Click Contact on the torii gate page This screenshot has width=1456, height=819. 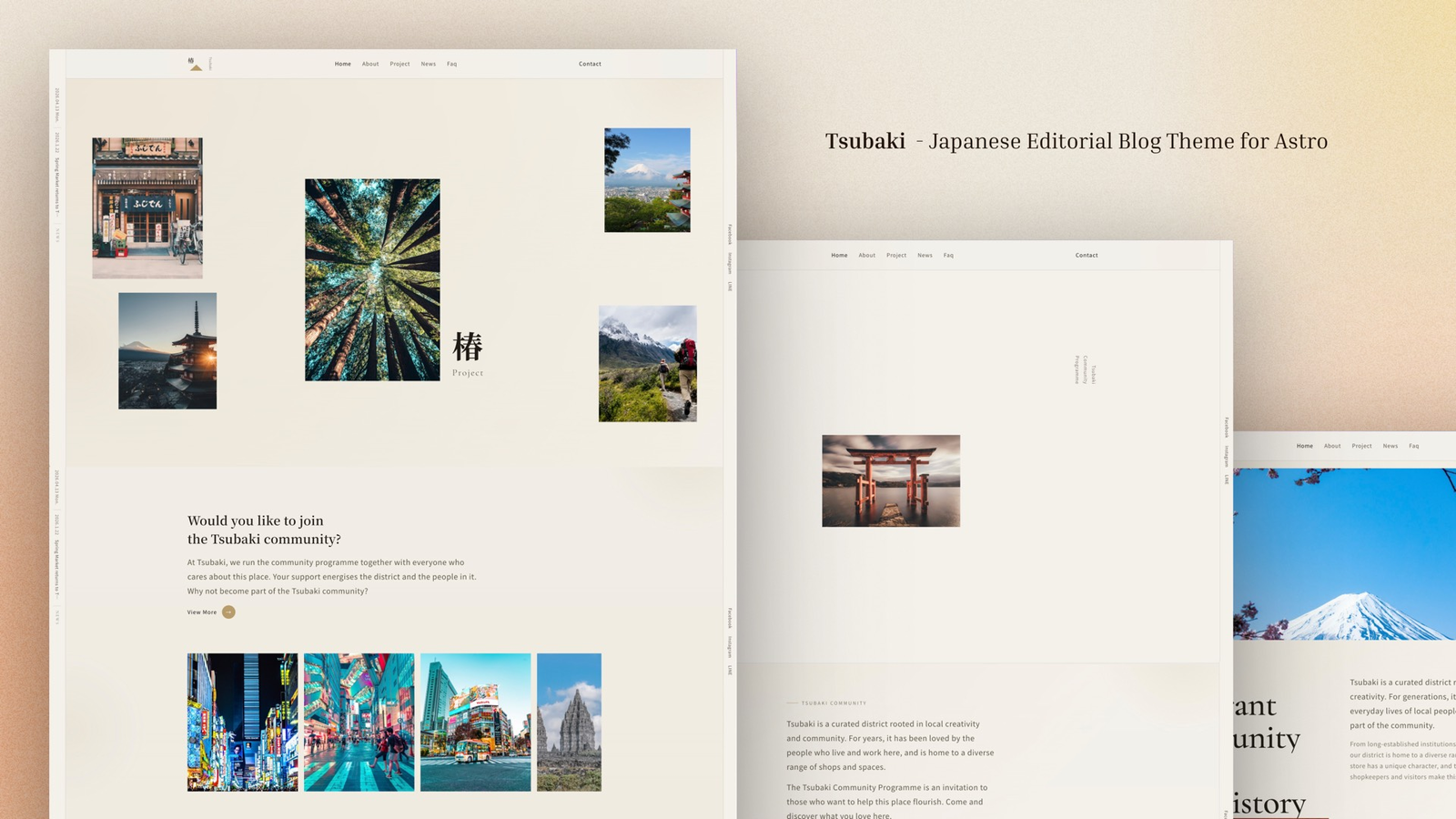[1087, 256]
